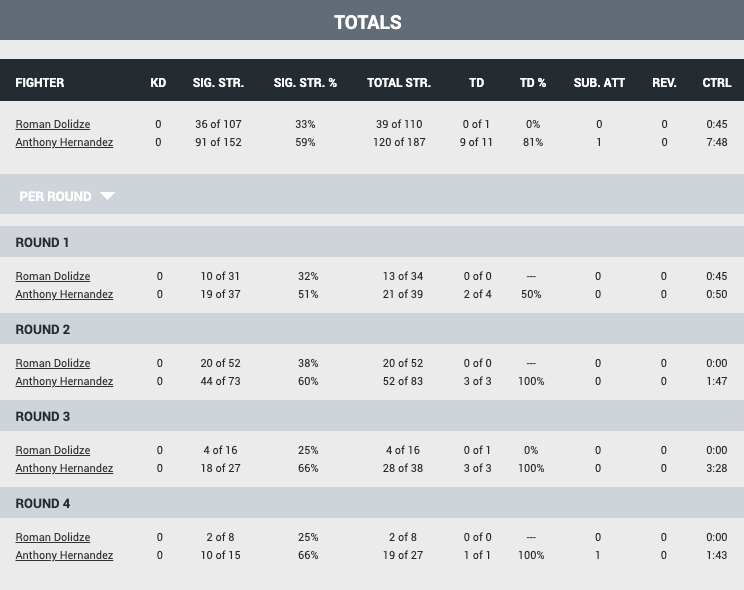Open Roman Dolidze link in totals row
Screen dimensions: 744x590
53,124
